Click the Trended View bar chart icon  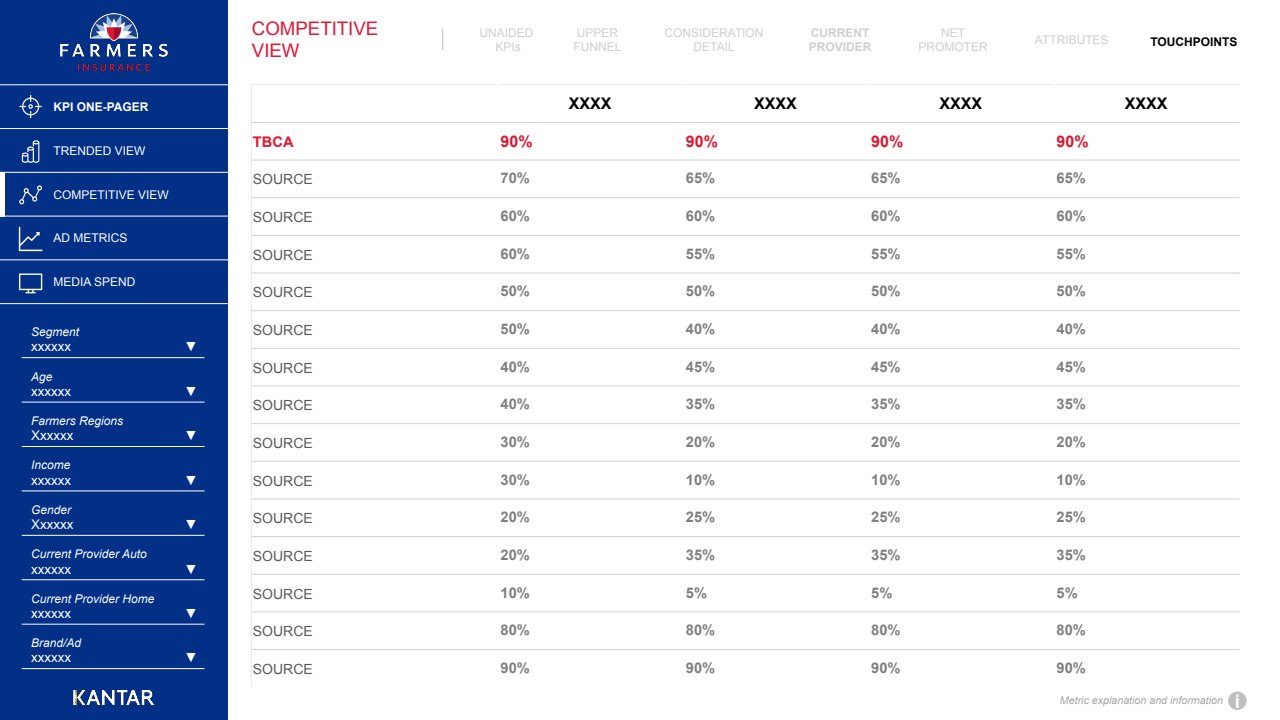30,151
